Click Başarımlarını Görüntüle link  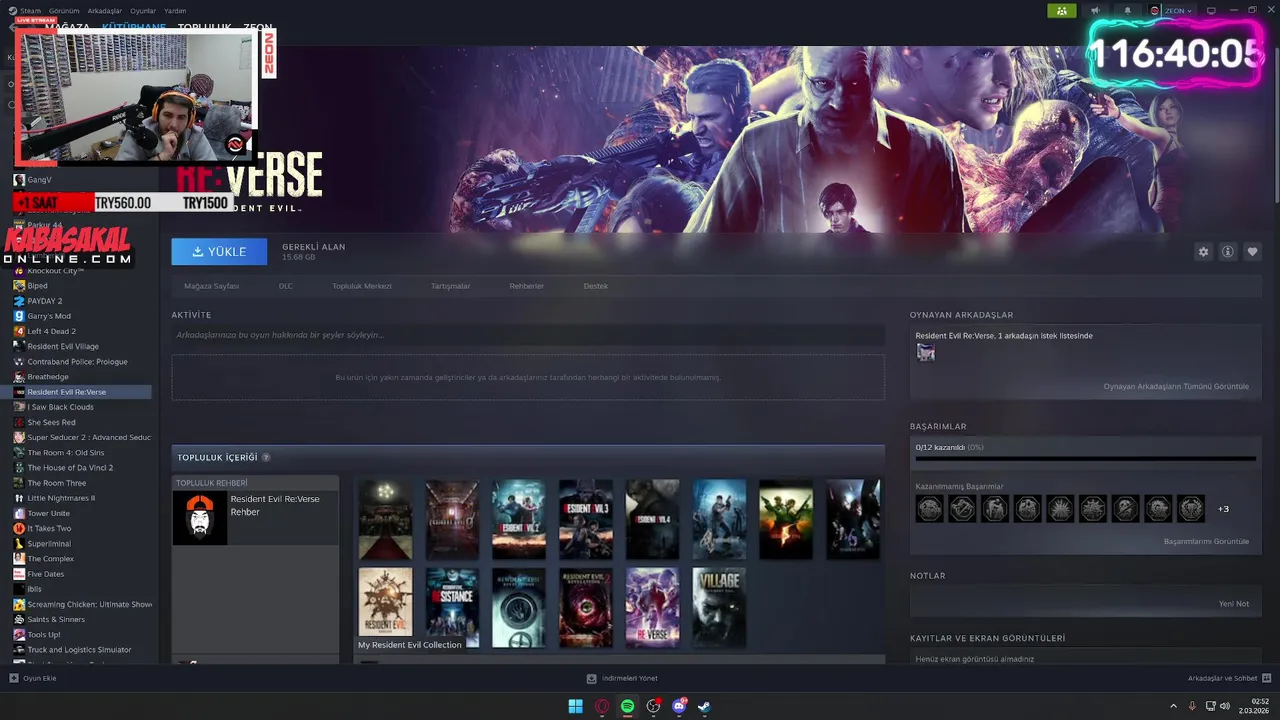(x=1206, y=541)
